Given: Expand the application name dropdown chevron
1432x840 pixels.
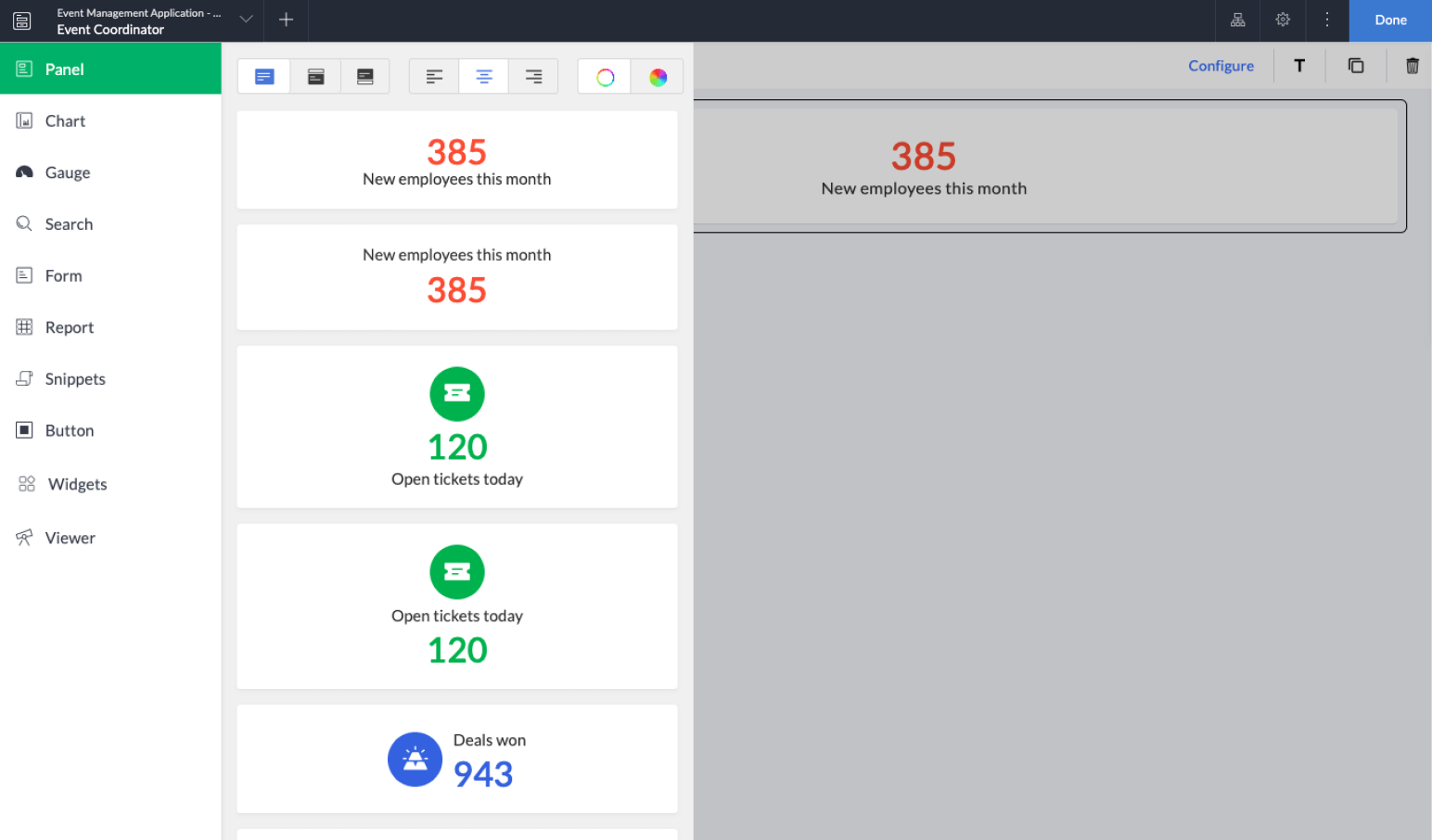Looking at the screenshot, I should tap(245, 19).
